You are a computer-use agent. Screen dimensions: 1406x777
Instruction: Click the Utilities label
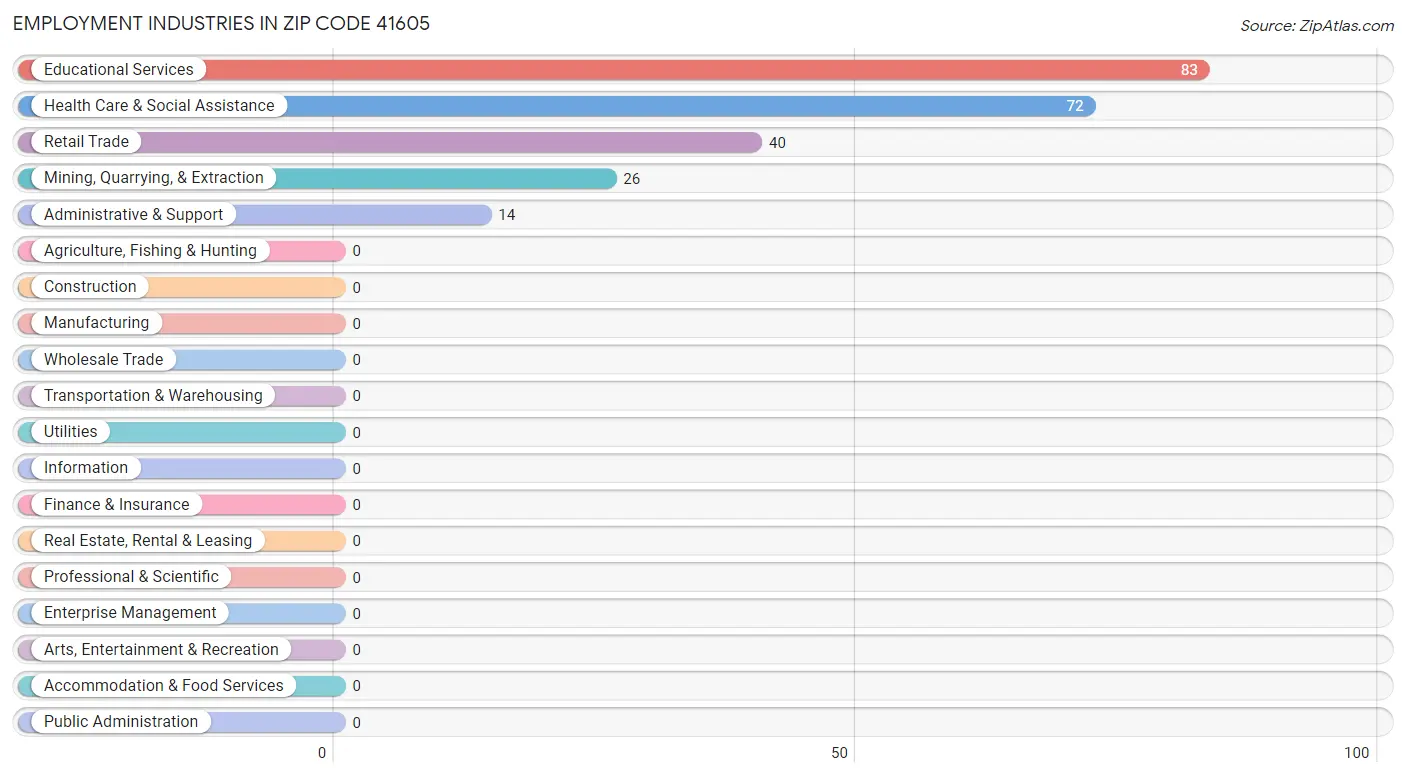coord(71,431)
